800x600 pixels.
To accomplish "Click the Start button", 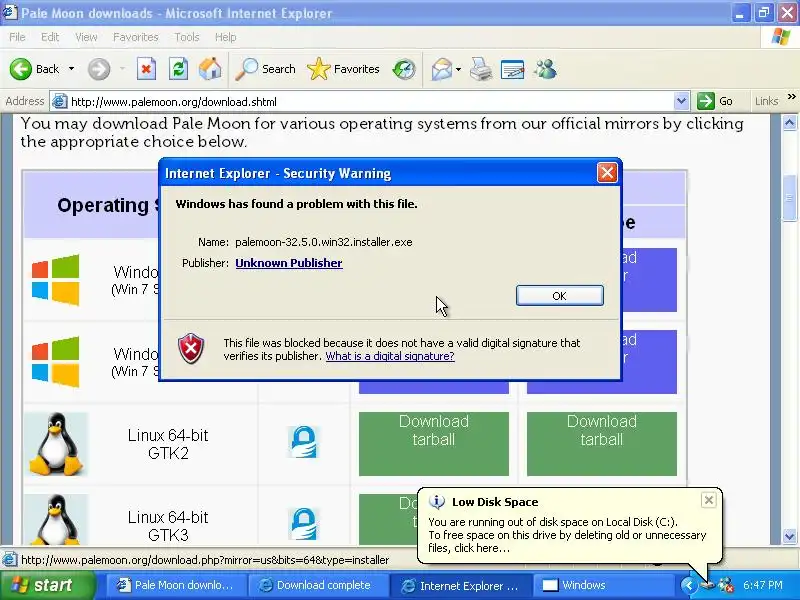I will click(47, 585).
